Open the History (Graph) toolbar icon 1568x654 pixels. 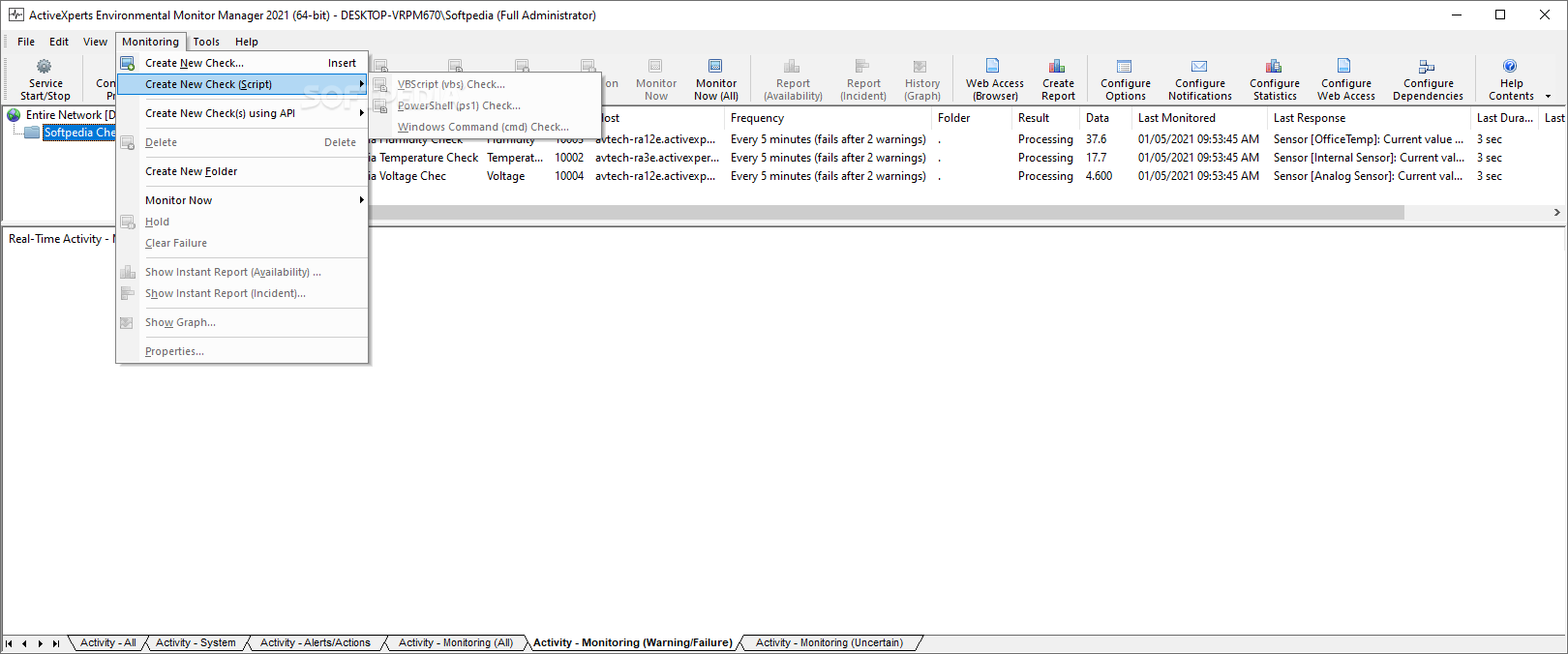920,67
